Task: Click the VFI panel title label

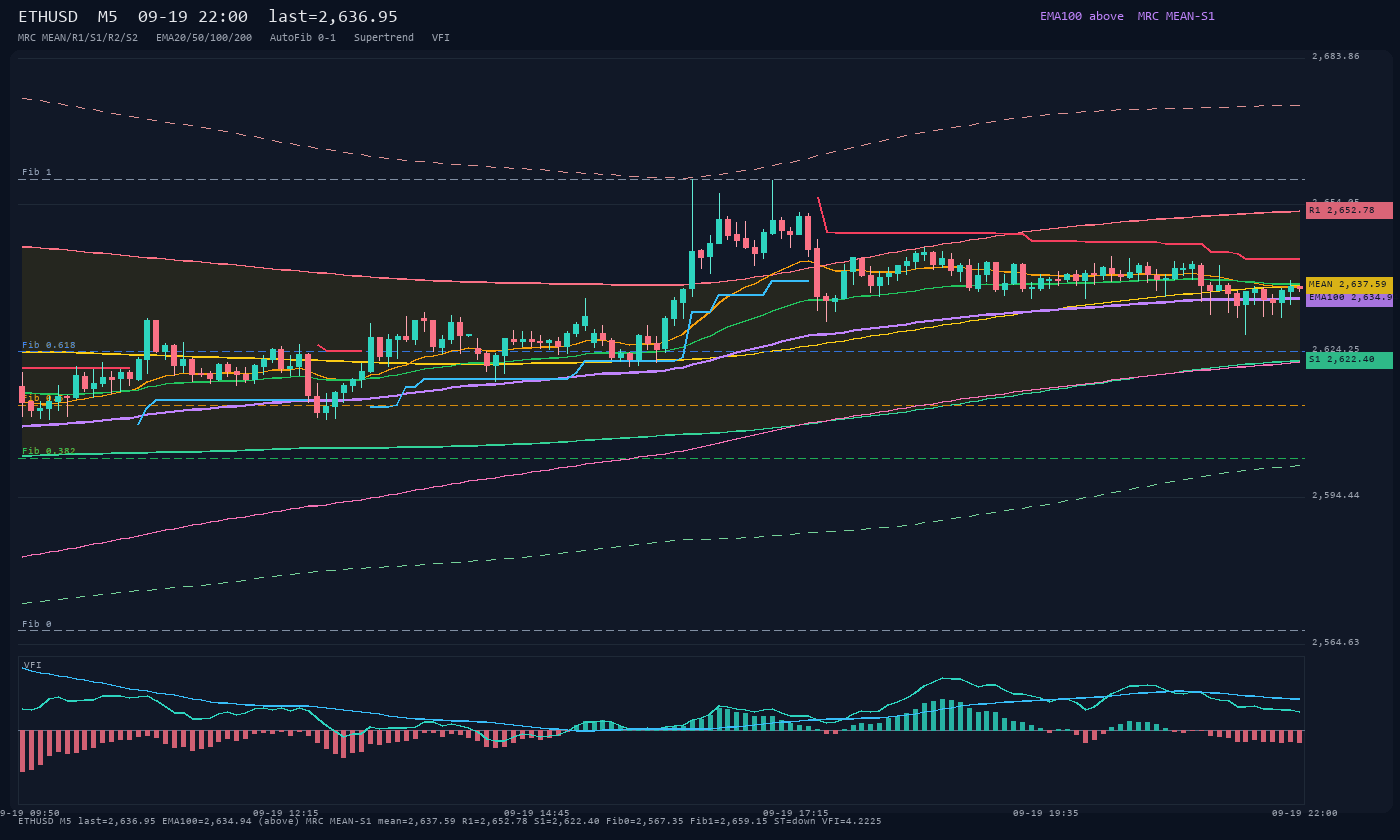Action: click(32, 665)
